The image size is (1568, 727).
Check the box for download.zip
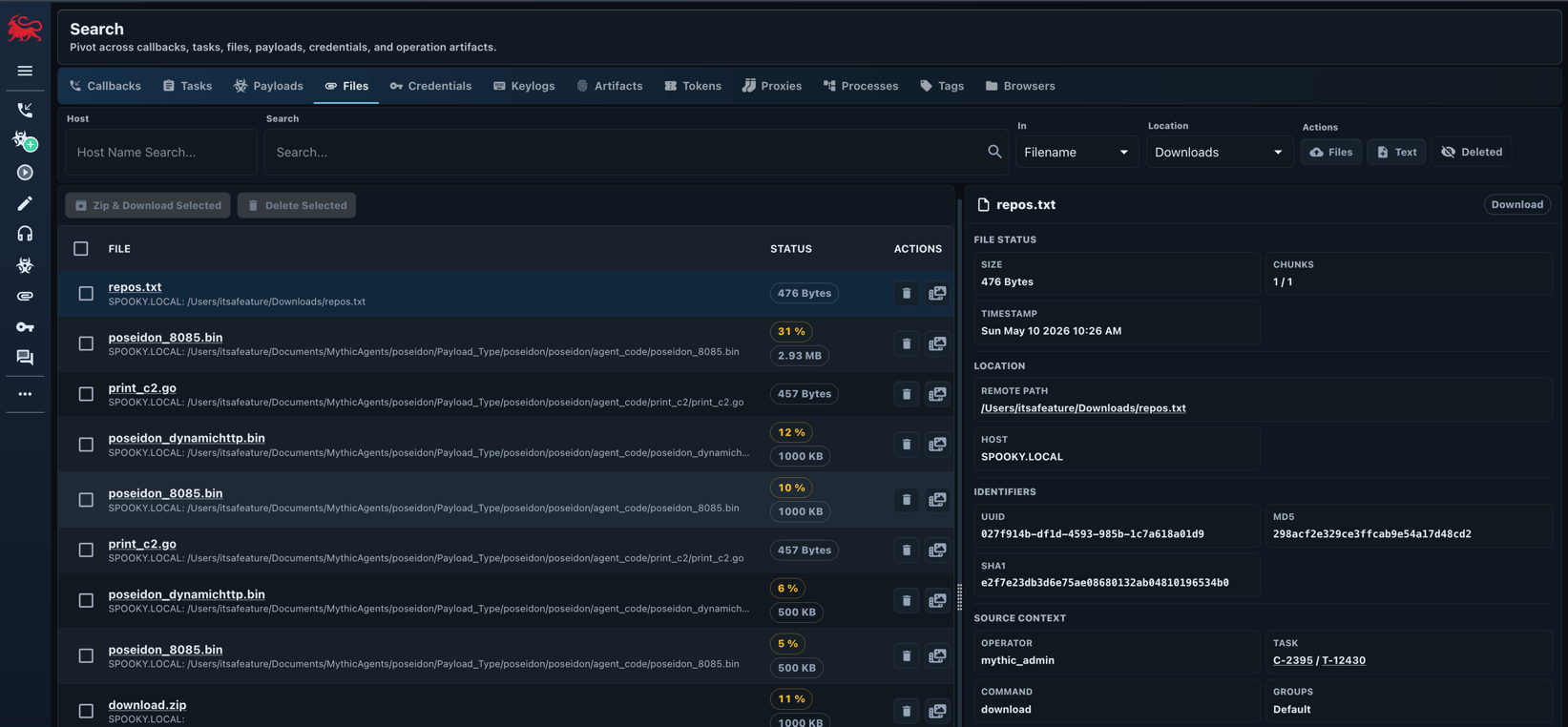[x=86, y=711]
